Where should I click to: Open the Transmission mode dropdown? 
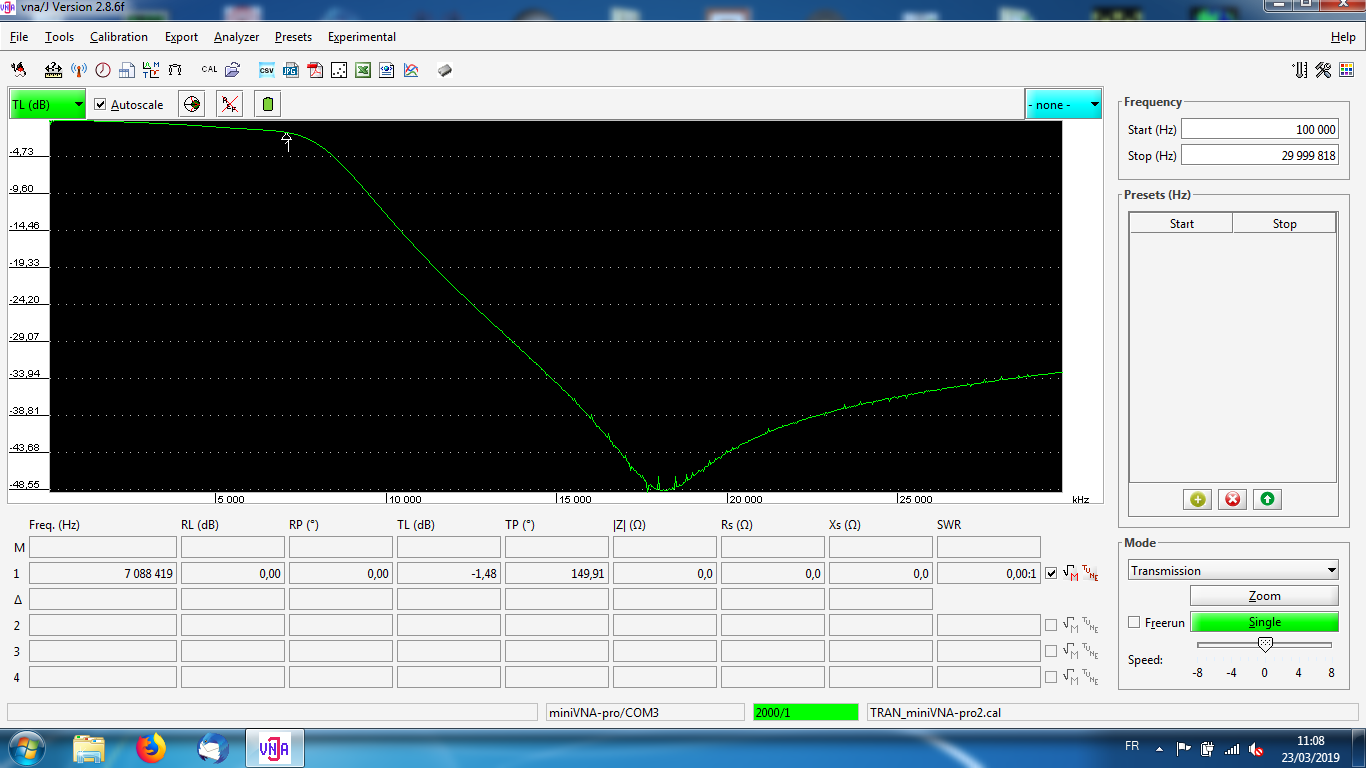pos(1233,571)
